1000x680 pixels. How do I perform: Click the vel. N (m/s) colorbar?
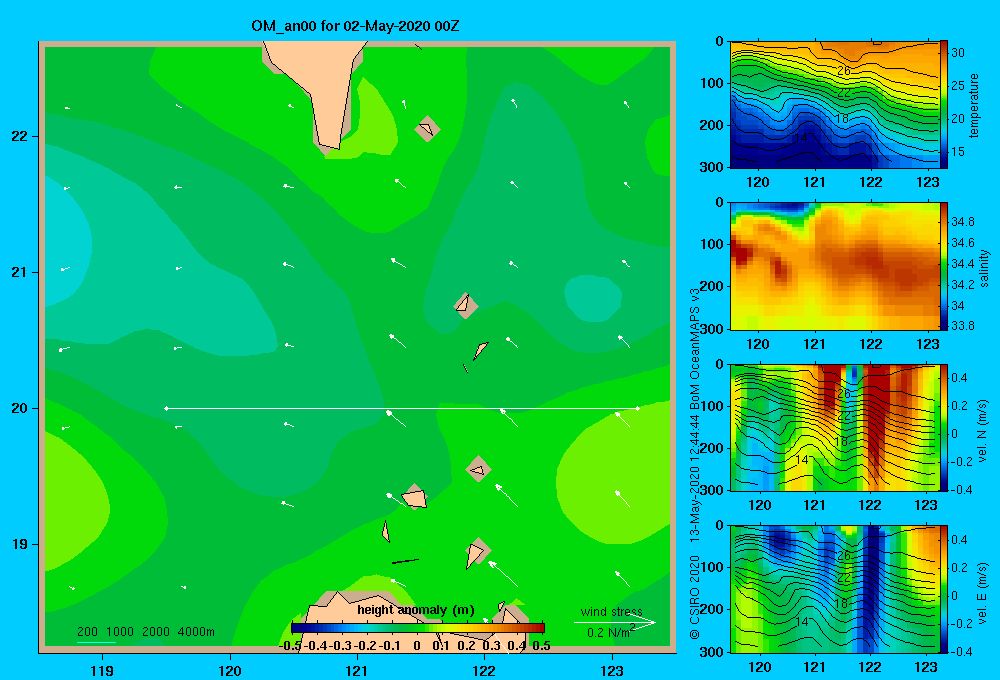[944, 427]
